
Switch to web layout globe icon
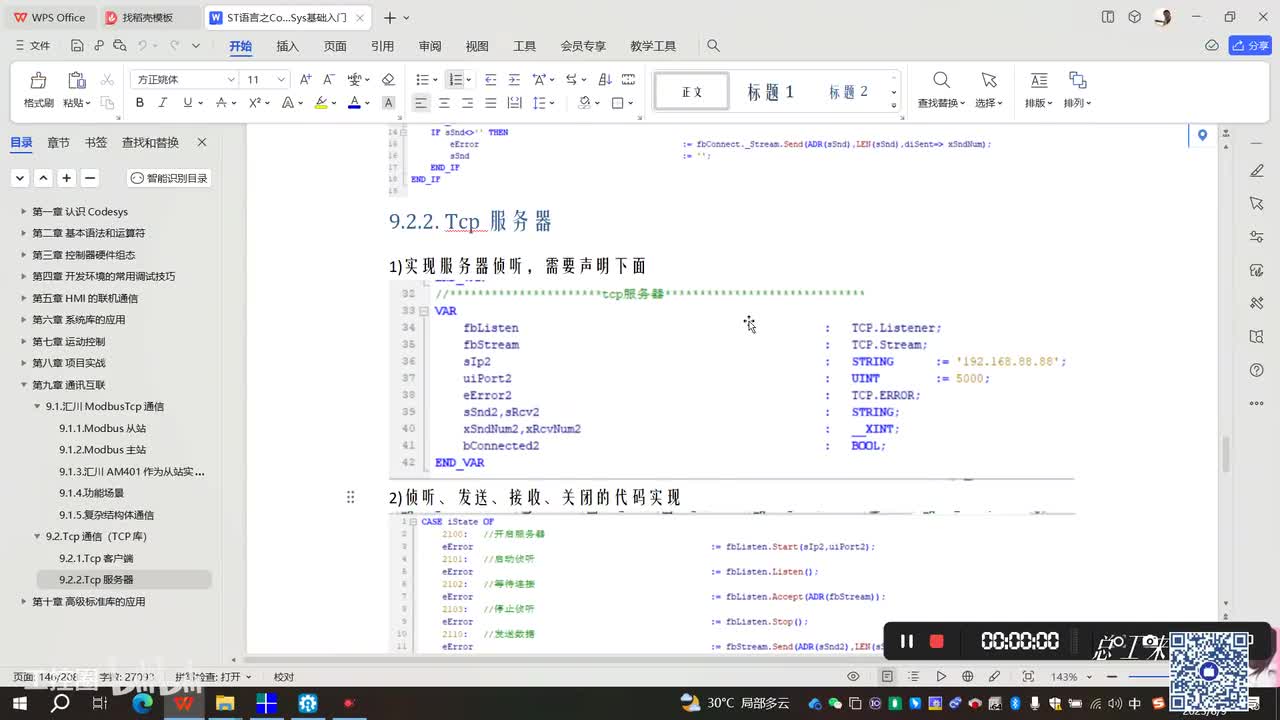(x=966, y=677)
